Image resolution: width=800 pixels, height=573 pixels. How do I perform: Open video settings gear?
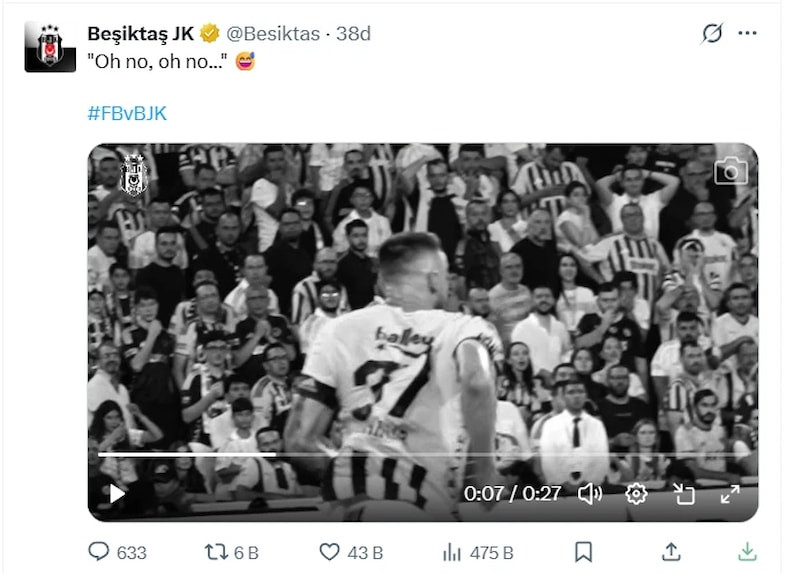pos(636,493)
